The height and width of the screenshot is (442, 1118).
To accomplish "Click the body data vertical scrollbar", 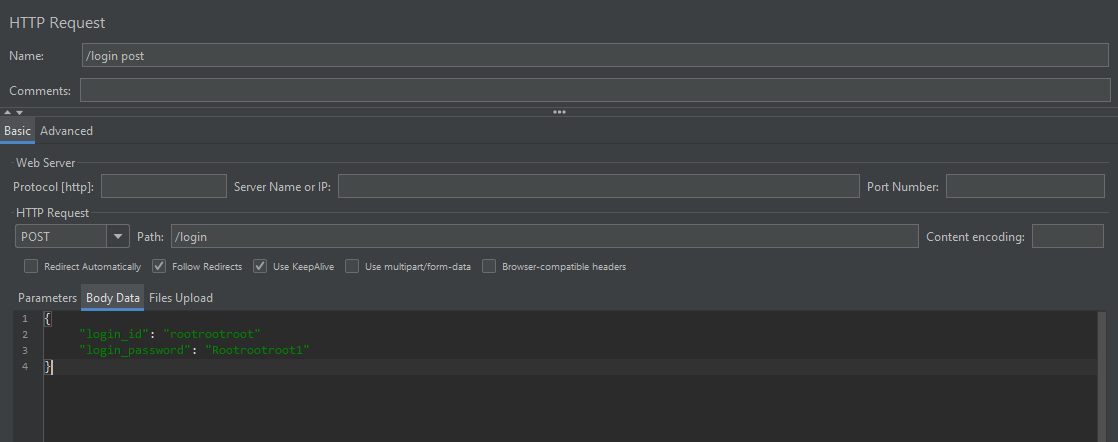I will (1102, 376).
